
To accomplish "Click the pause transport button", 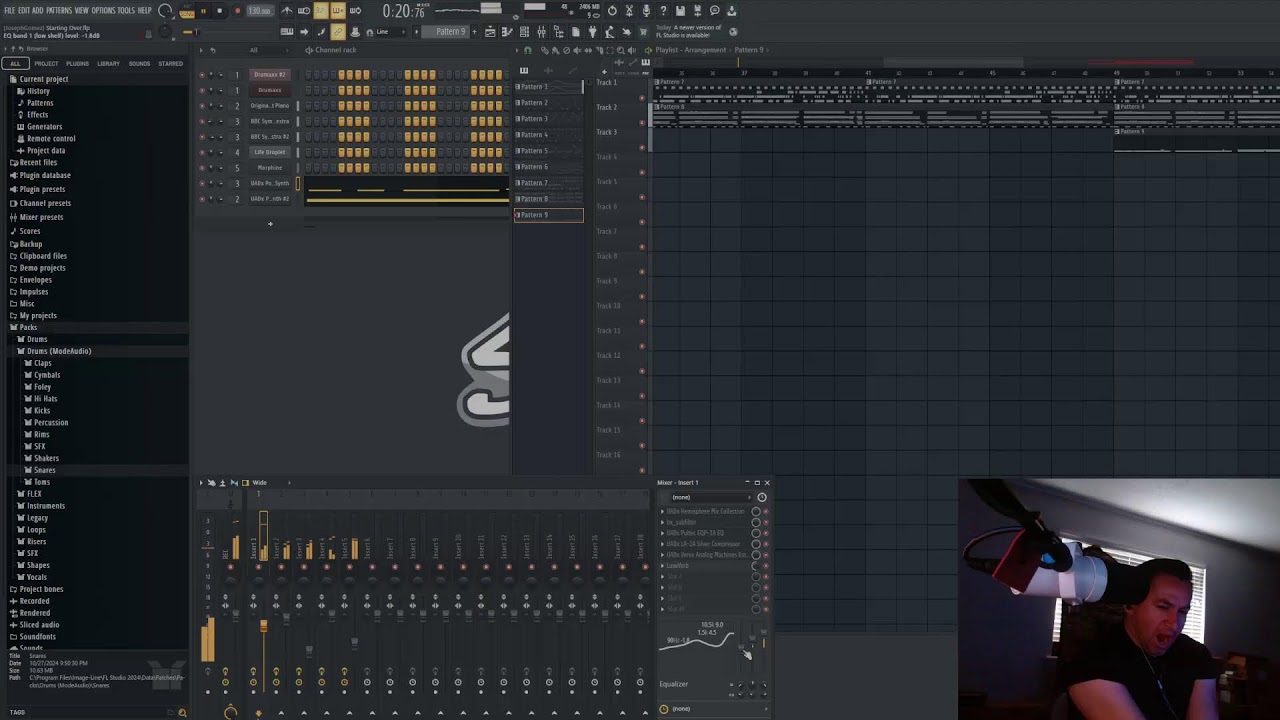I will [203, 11].
